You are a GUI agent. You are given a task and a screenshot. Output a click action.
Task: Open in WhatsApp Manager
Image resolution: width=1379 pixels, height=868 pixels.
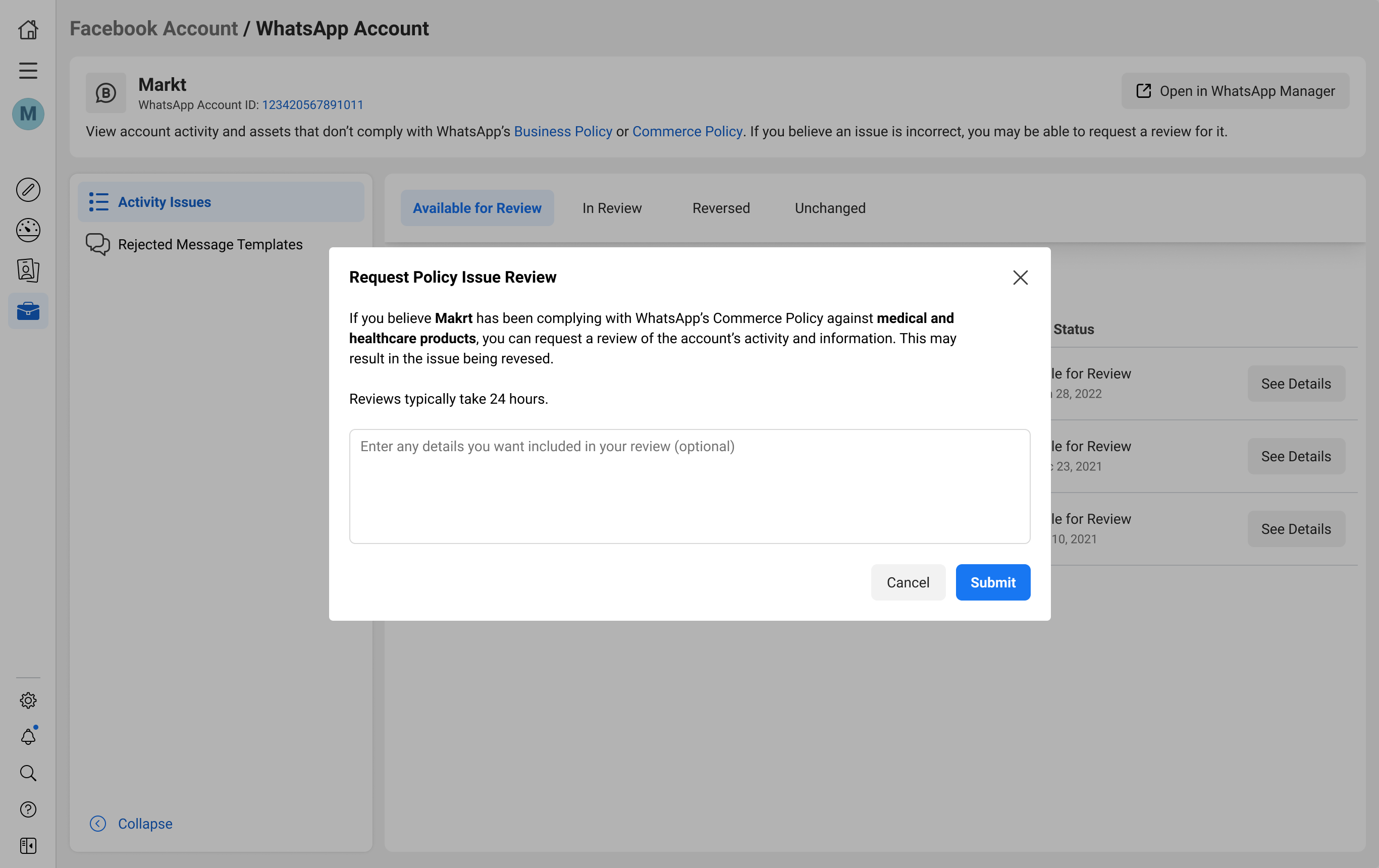tap(1235, 91)
